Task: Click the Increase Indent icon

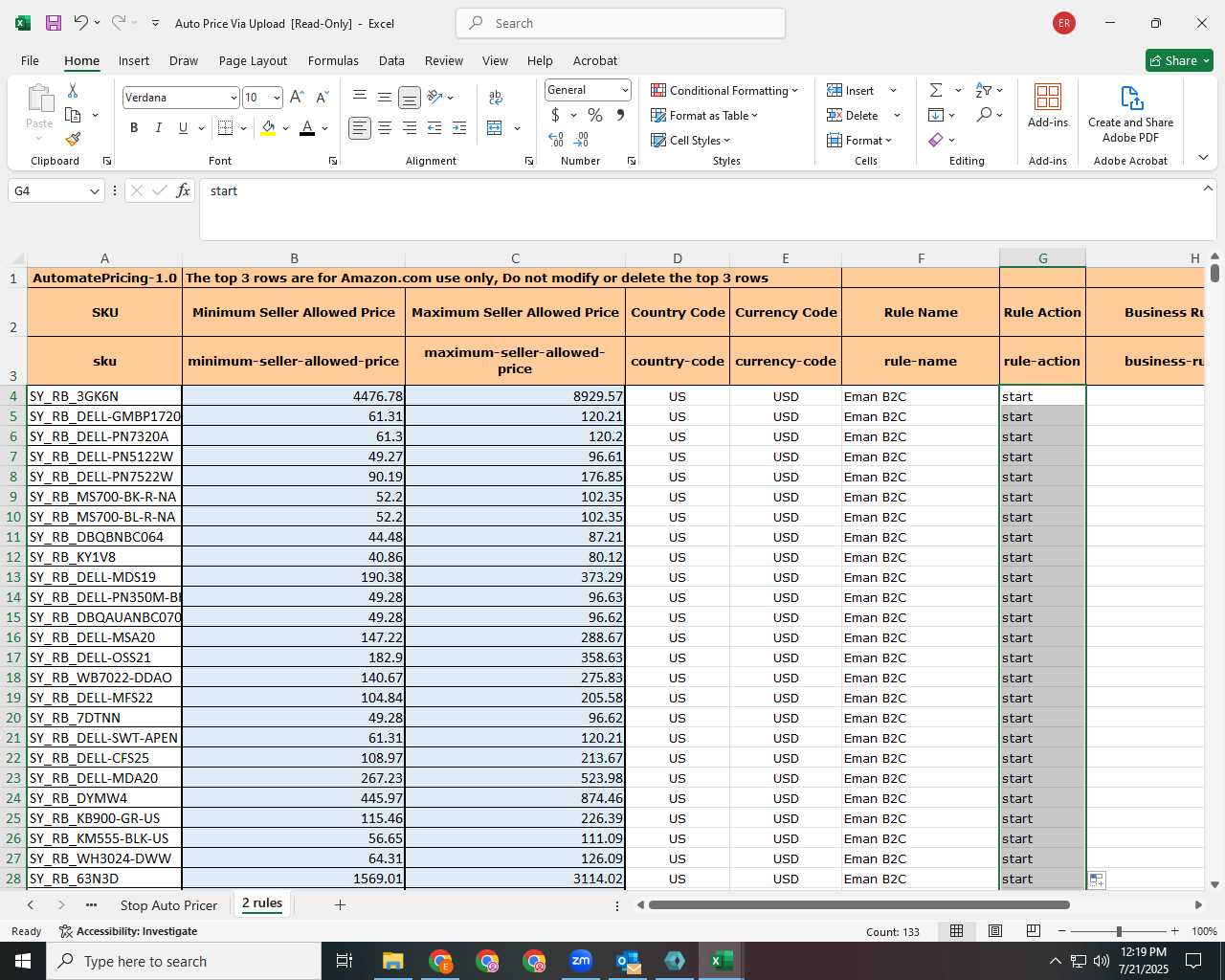Action: (x=459, y=128)
